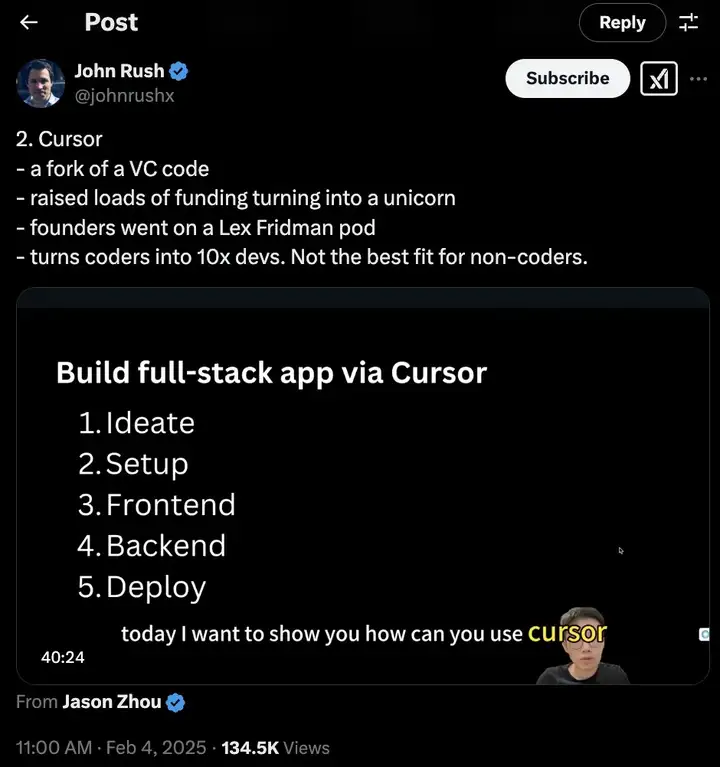Click the Post header title
This screenshot has width=720, height=767.
tap(111, 22)
